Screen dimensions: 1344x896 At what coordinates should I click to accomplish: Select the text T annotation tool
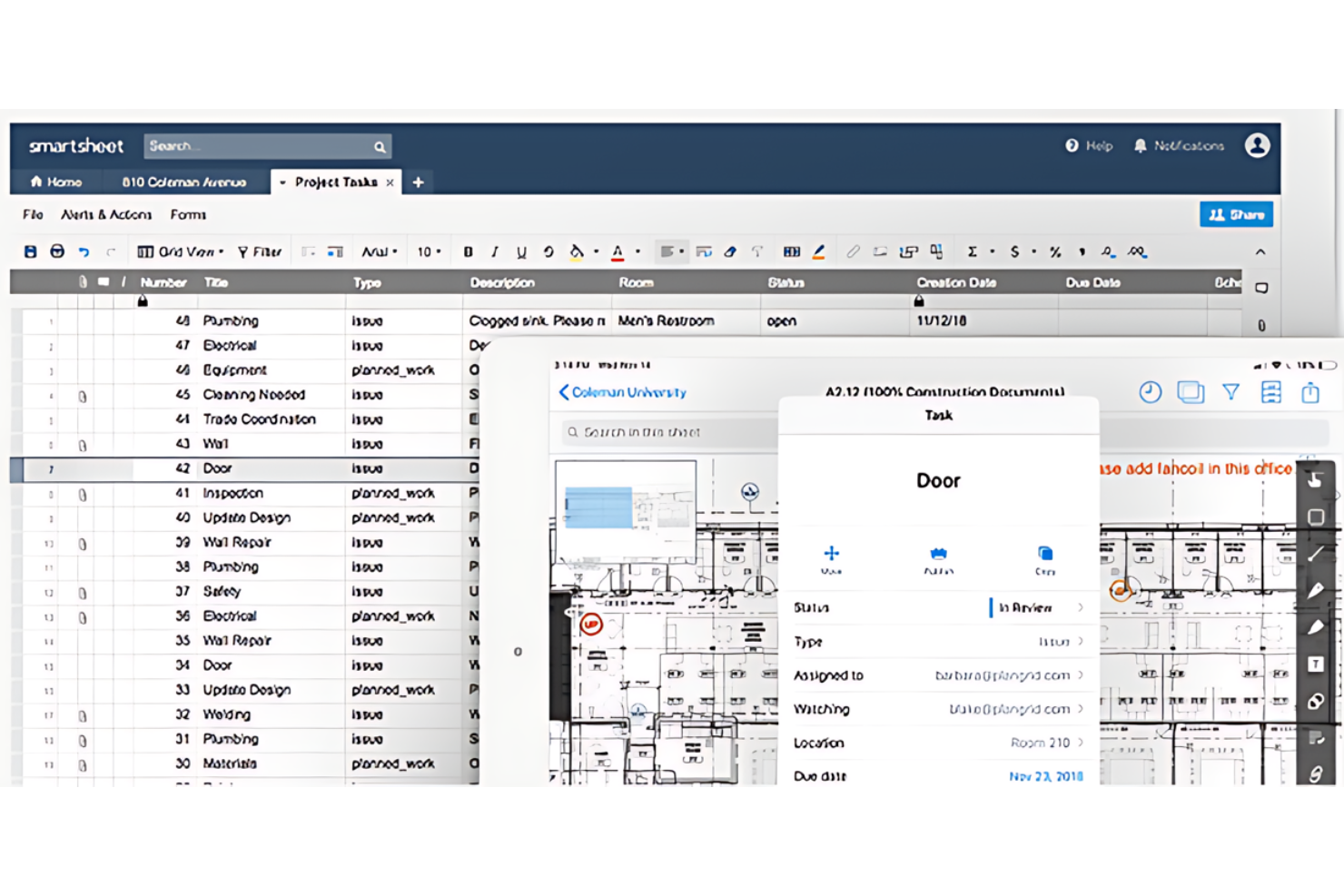point(1315,665)
